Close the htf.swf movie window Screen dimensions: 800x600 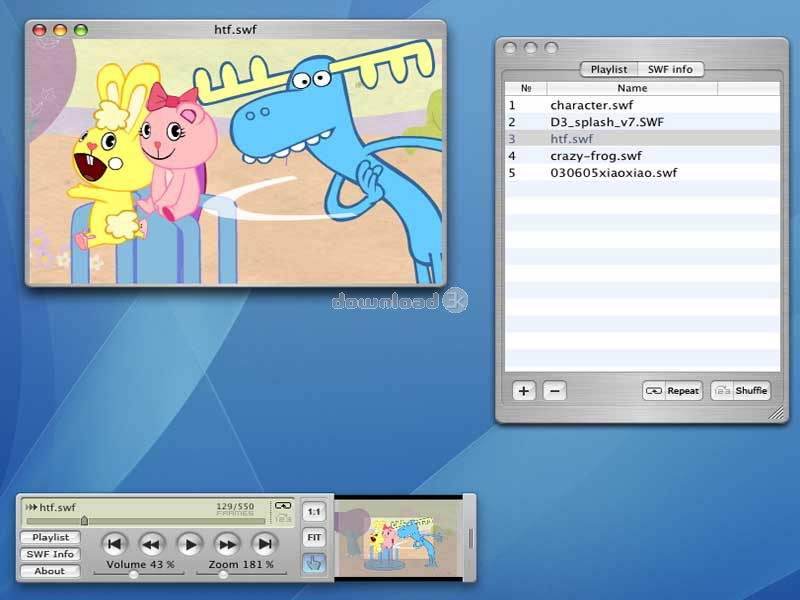[39, 30]
